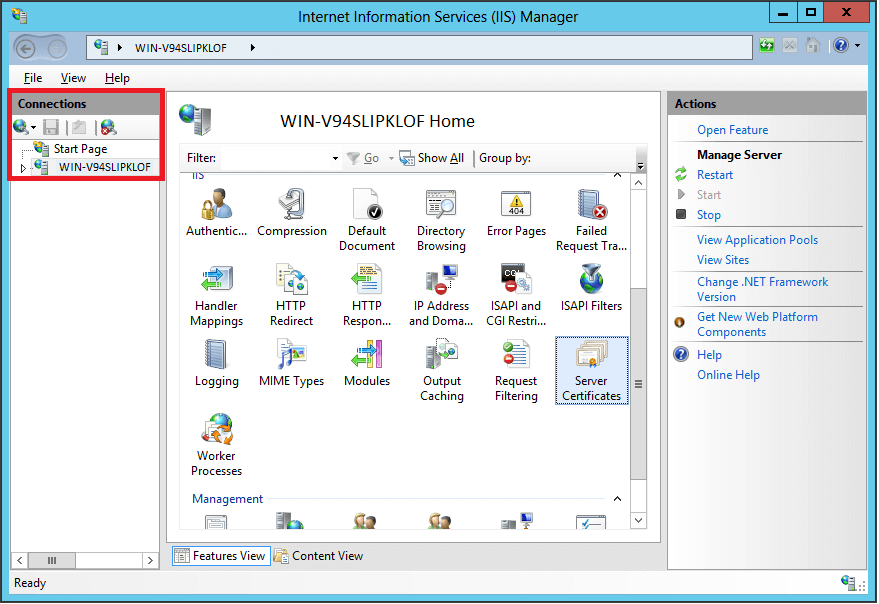Click the vertical scrollbar down arrow
The height and width of the screenshot is (604, 879).
pos(638,520)
